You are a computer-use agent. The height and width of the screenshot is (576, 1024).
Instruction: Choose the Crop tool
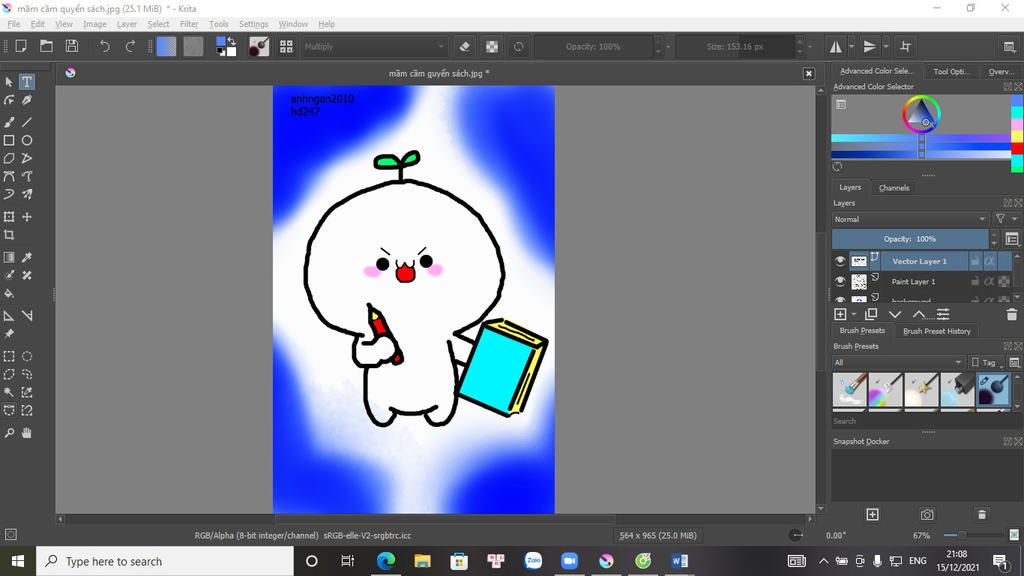click(8, 235)
